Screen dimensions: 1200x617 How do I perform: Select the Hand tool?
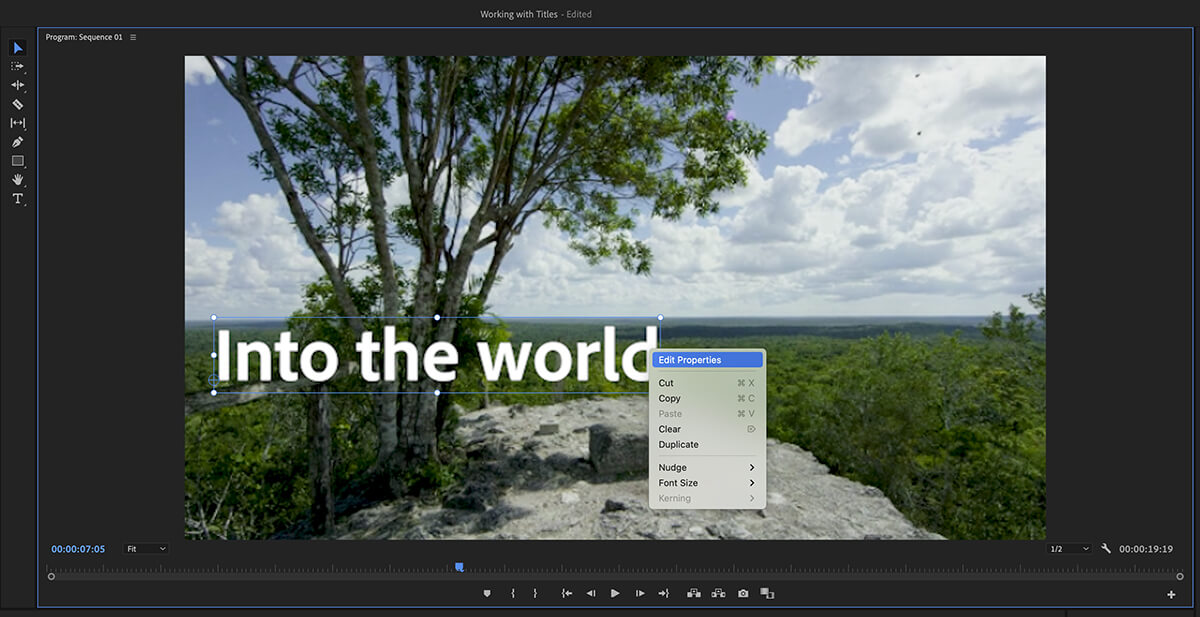[17, 180]
